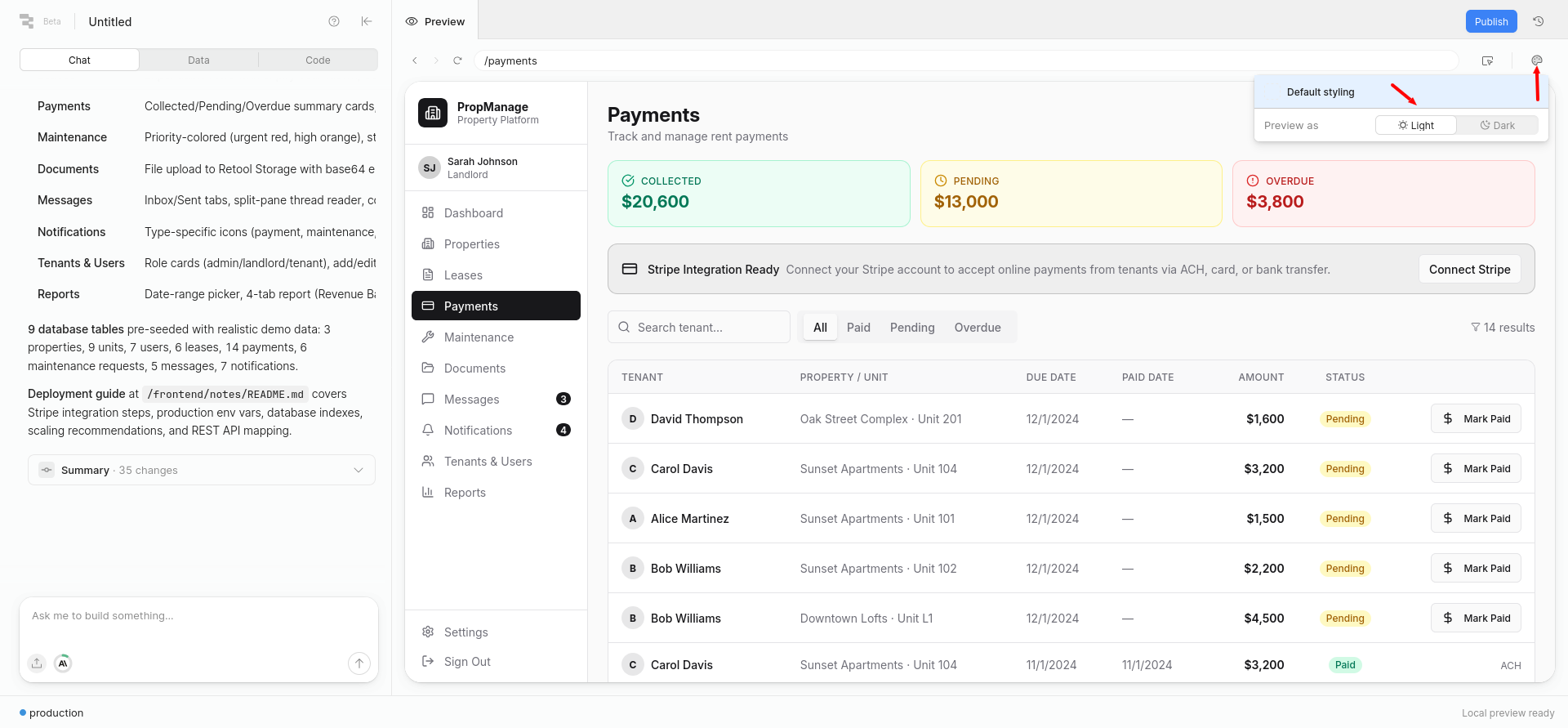Open Tenants & Users in sidebar
Image resolution: width=1568 pixels, height=728 pixels.
tap(496, 461)
